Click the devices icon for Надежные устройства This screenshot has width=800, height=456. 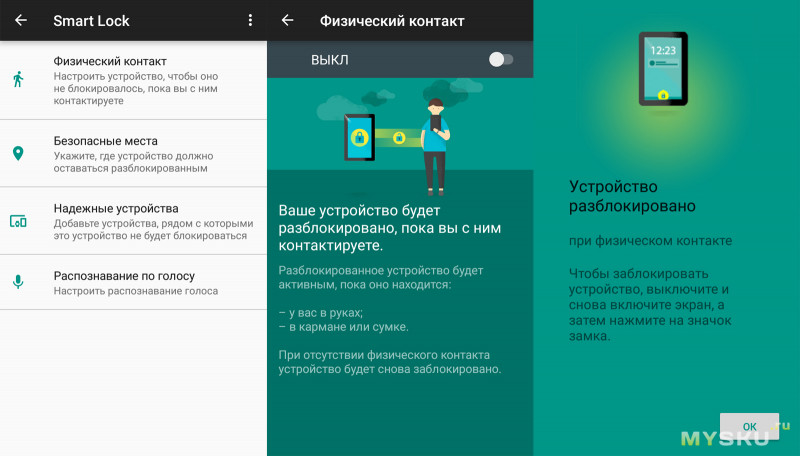coord(18,221)
